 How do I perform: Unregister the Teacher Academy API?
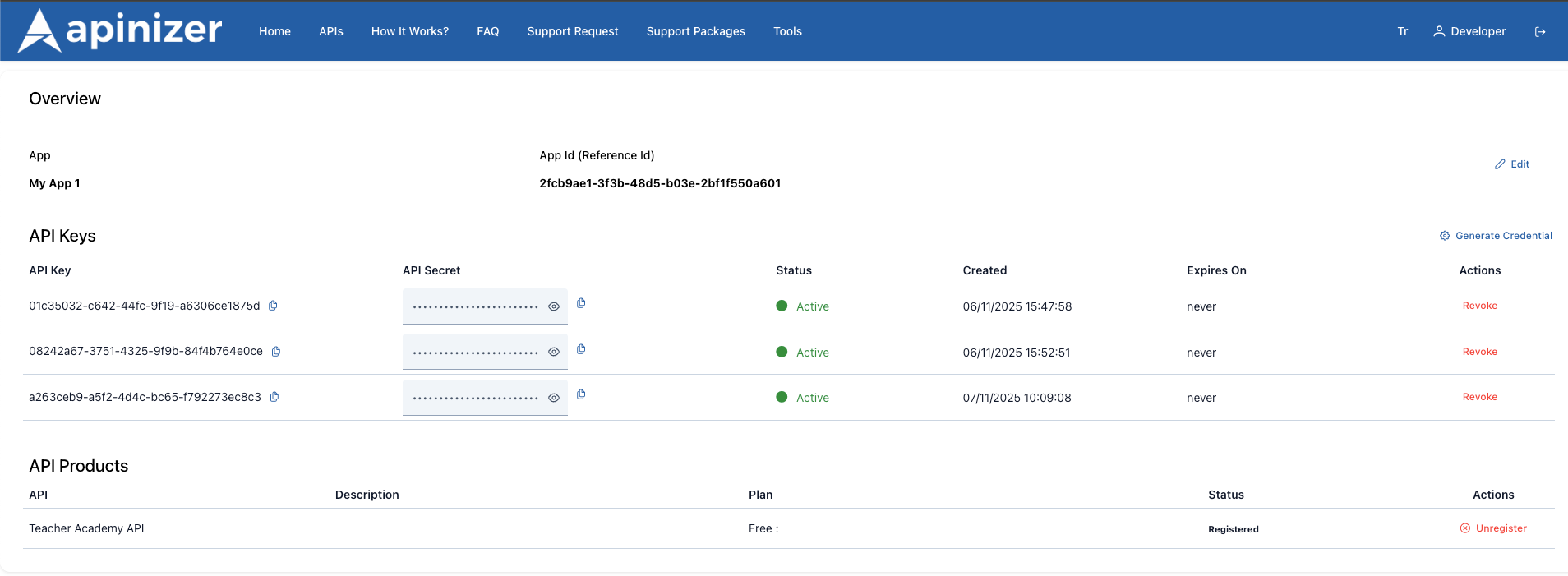[x=1493, y=528]
